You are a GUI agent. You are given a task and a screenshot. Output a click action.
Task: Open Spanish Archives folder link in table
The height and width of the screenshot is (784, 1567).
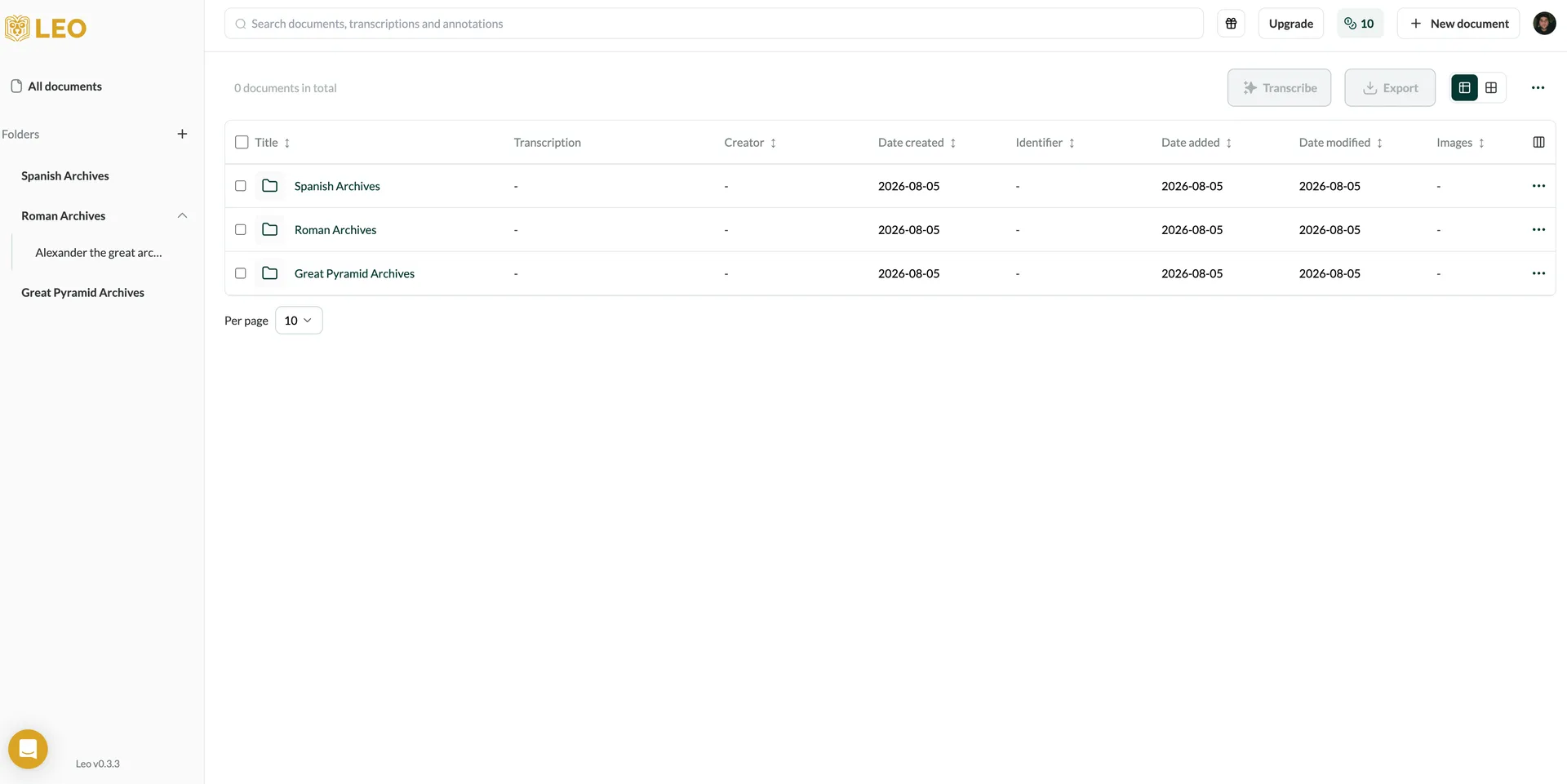click(x=337, y=186)
